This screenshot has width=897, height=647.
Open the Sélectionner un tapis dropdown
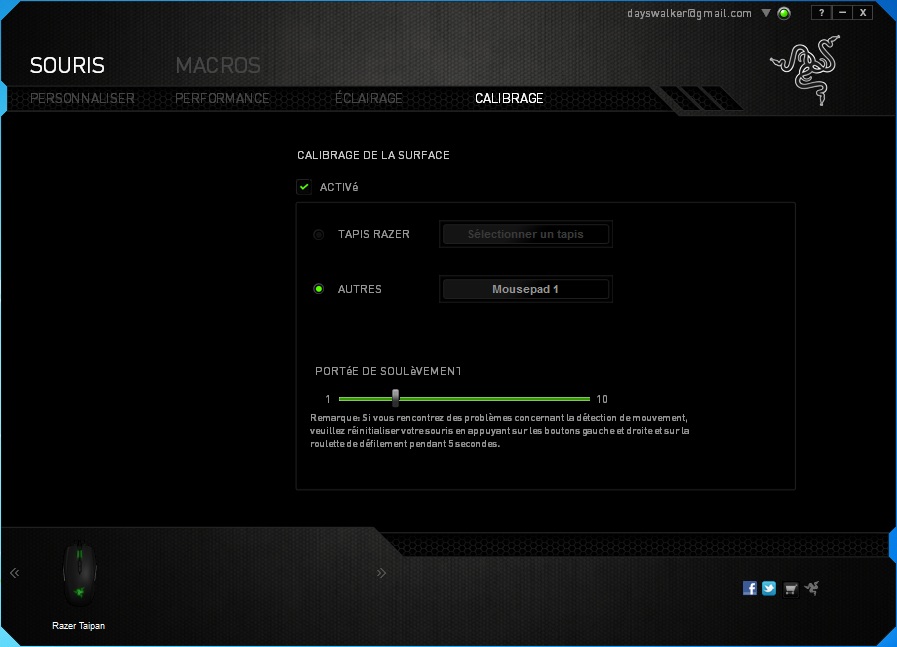click(526, 234)
